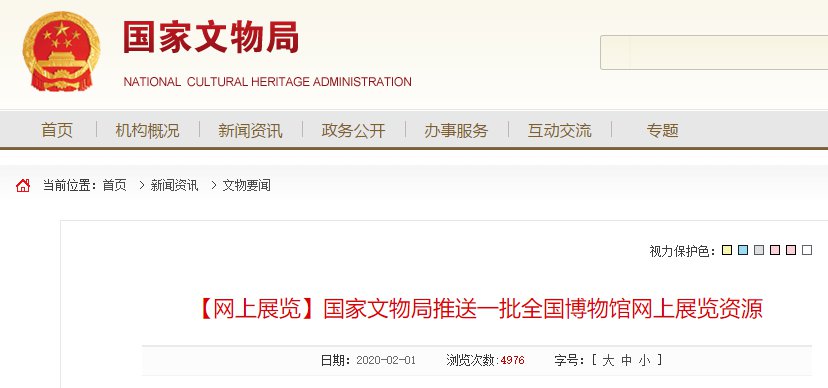Screen dimensions: 828x388
Task: Select the pink swatch beside the white one
Action: point(791,250)
